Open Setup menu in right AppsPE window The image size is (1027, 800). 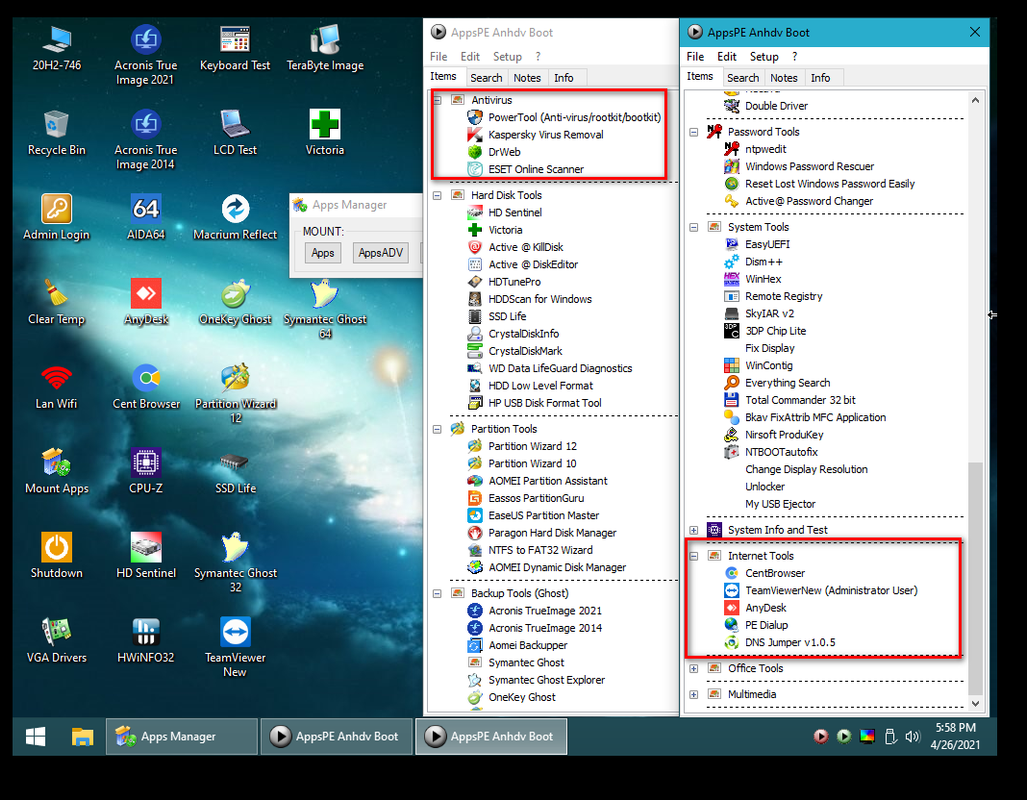[764, 57]
